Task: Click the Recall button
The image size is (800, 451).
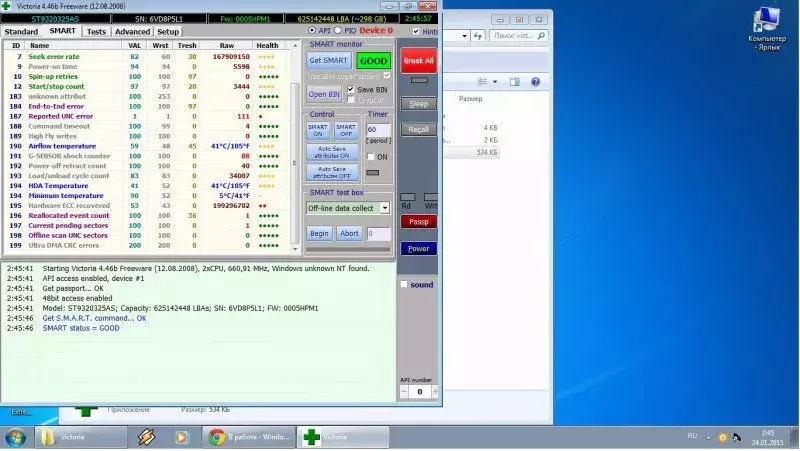Action: [x=418, y=130]
